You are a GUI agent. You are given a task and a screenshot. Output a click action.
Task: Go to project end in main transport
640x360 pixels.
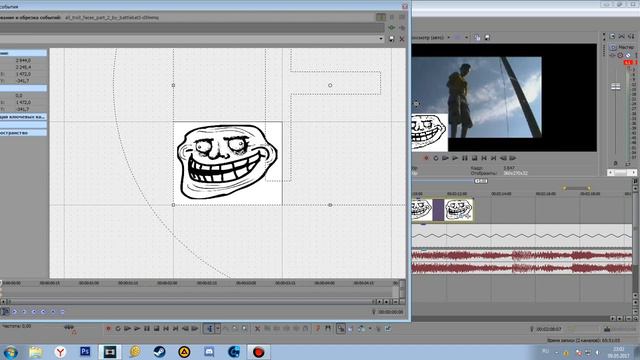coord(176,328)
